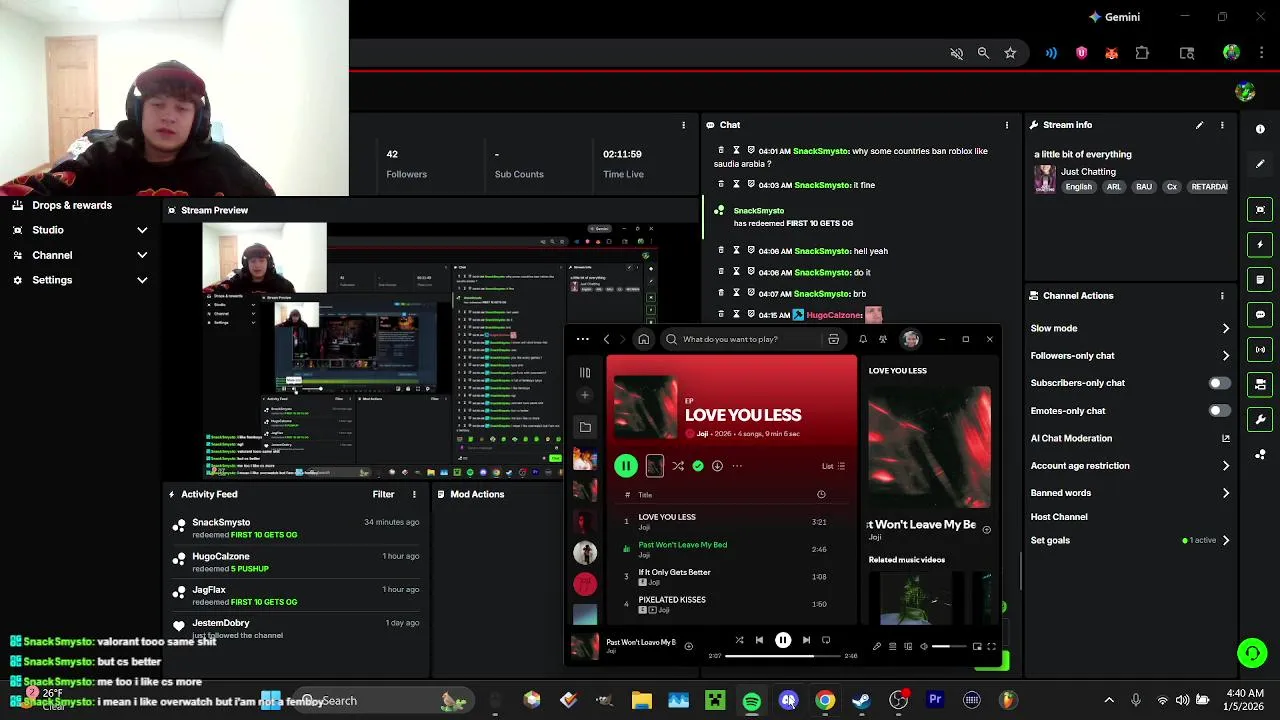Open Premiere Pro from the taskbar

(x=935, y=701)
